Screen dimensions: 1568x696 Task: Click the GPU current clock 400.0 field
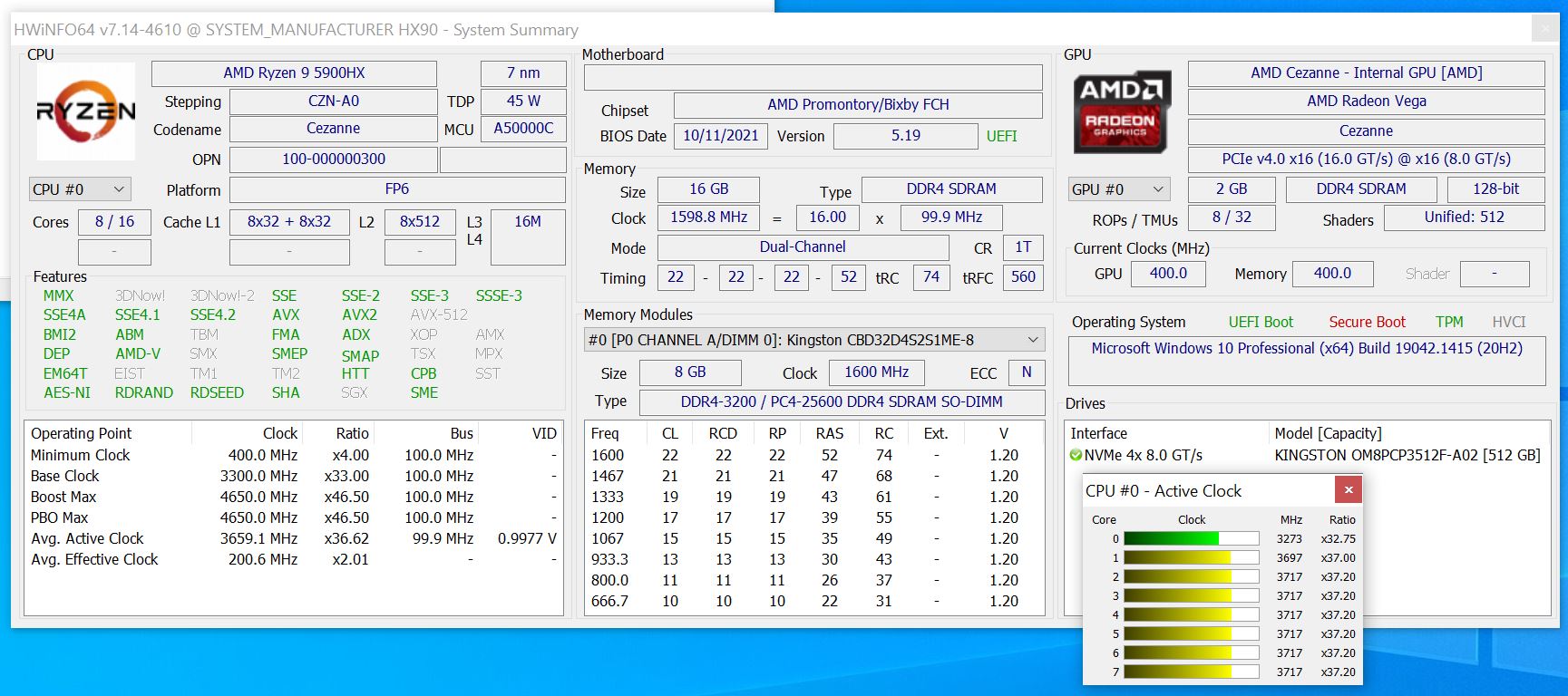[x=1168, y=274]
